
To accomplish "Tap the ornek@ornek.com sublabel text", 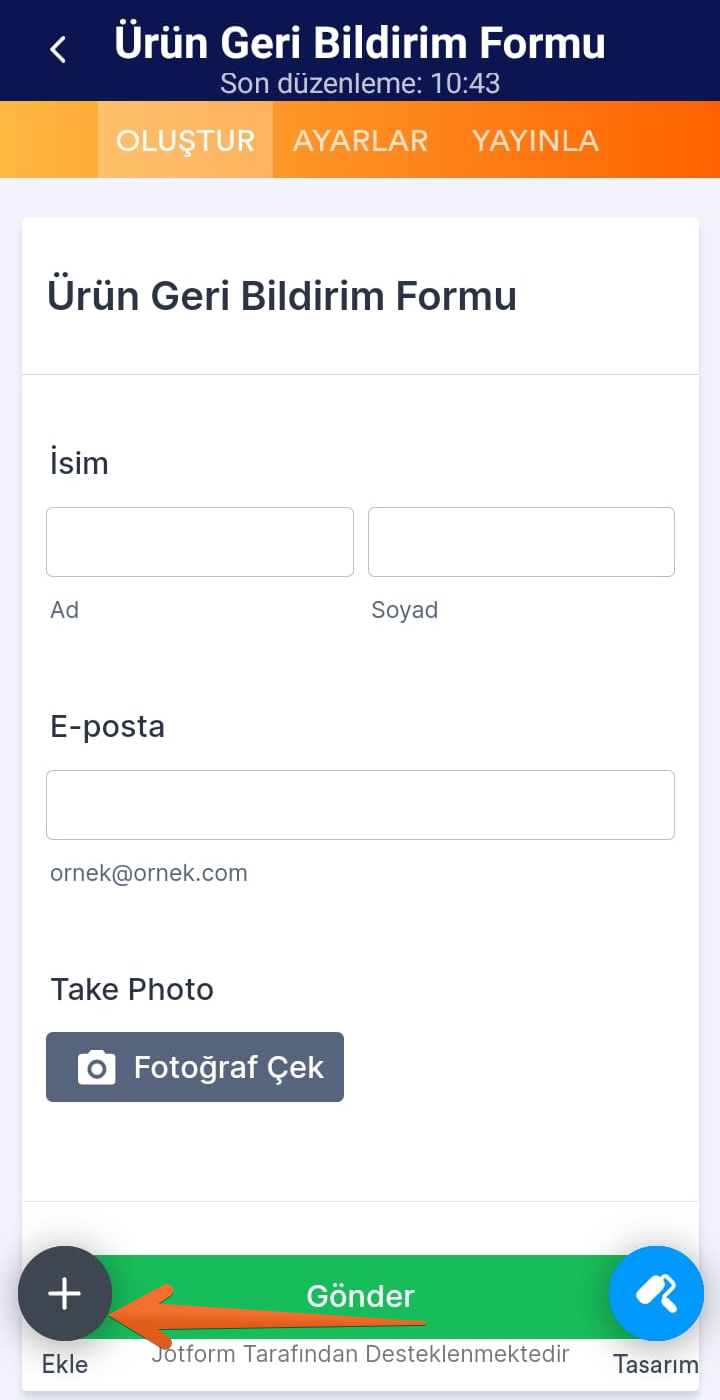I will pos(149,873).
